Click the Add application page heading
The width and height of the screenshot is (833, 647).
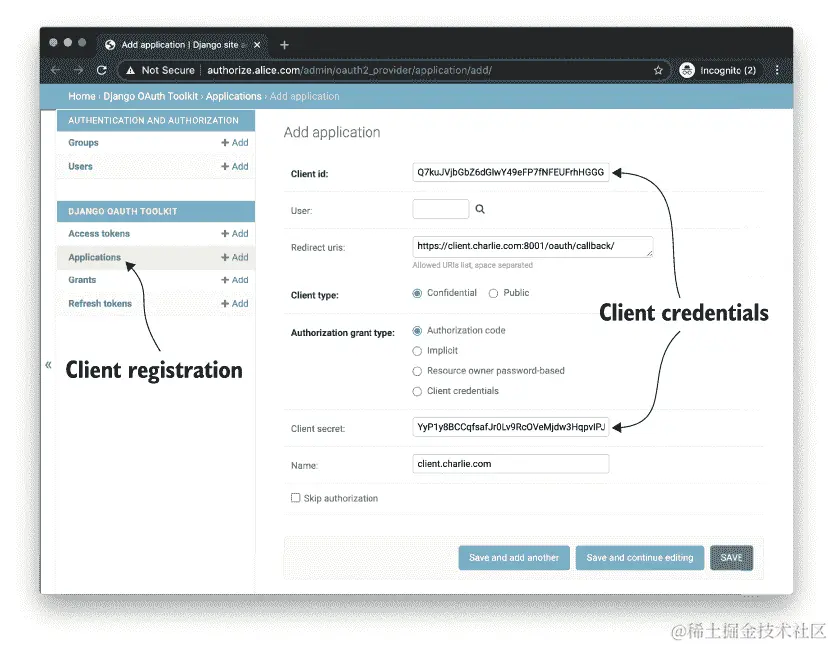332,132
